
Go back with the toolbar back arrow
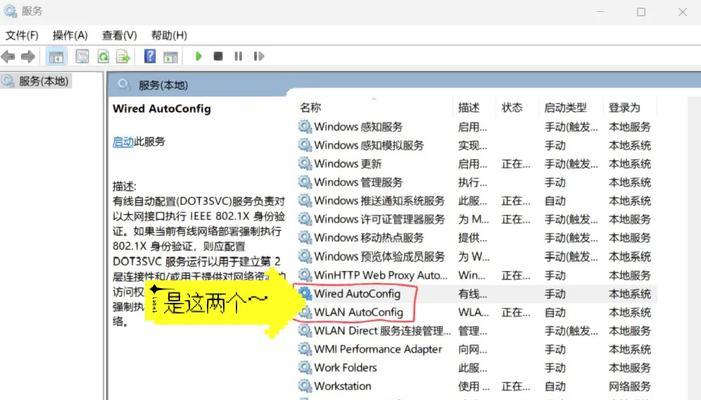[8, 56]
